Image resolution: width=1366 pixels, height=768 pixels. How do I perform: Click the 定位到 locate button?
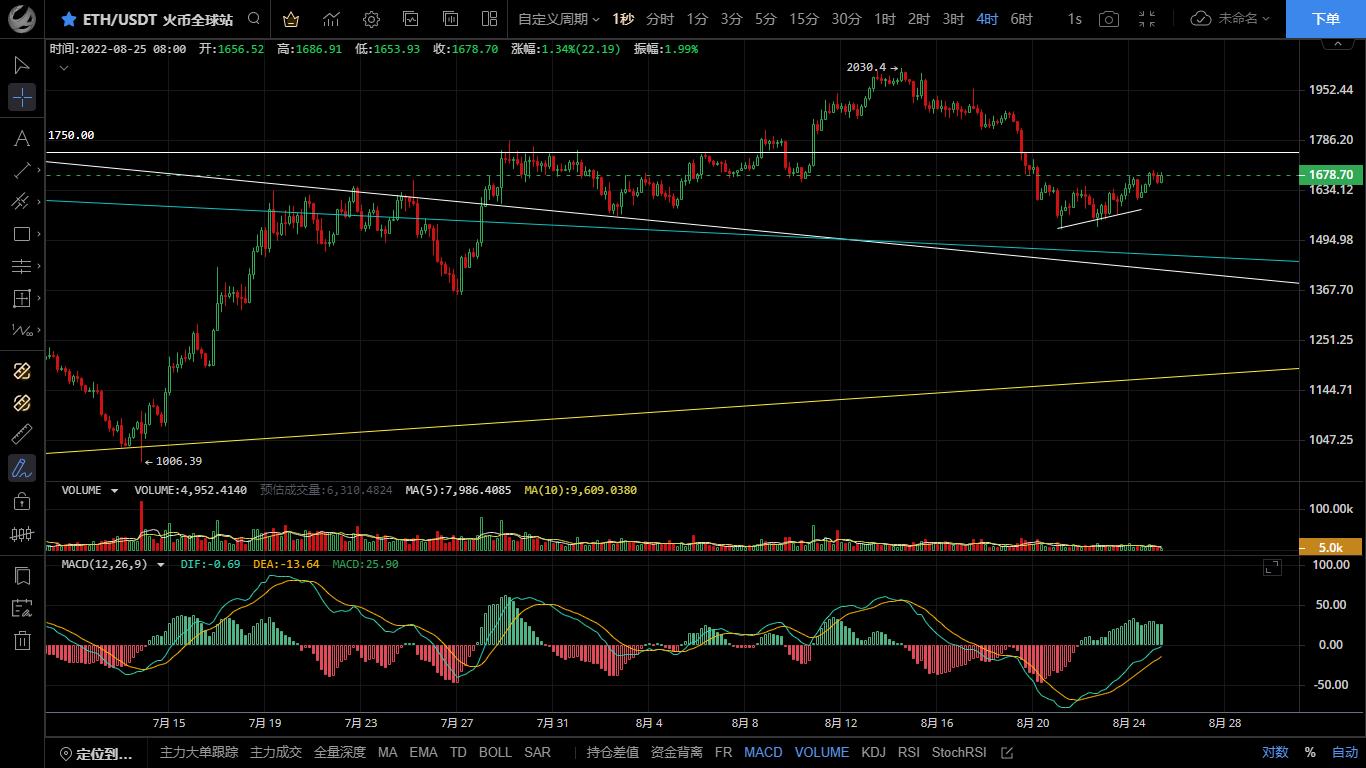pyautogui.click(x=96, y=753)
